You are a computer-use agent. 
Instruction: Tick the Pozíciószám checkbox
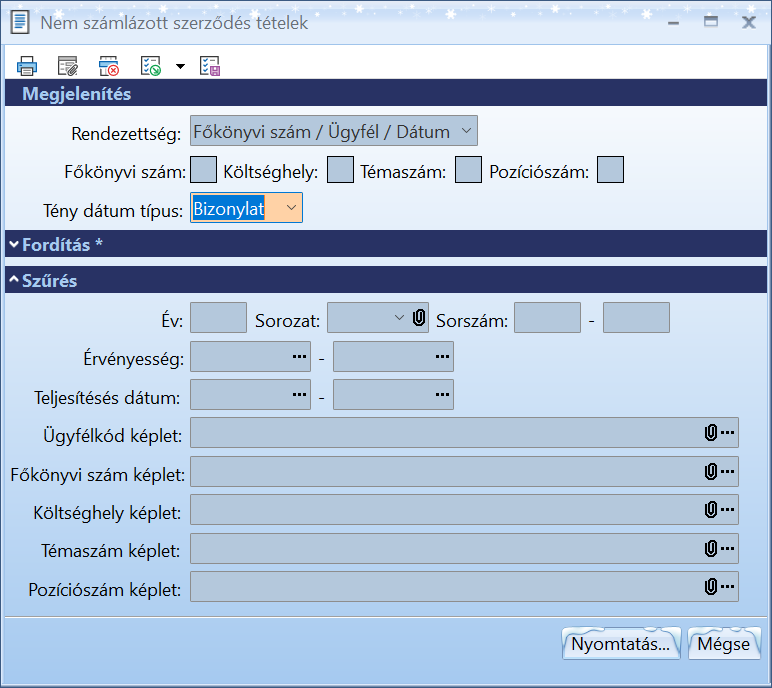click(x=610, y=170)
